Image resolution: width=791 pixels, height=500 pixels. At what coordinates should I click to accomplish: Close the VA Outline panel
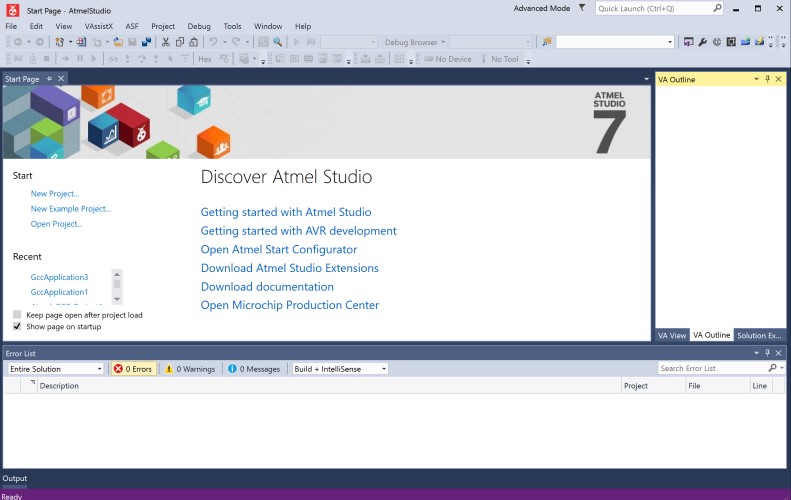click(778, 79)
